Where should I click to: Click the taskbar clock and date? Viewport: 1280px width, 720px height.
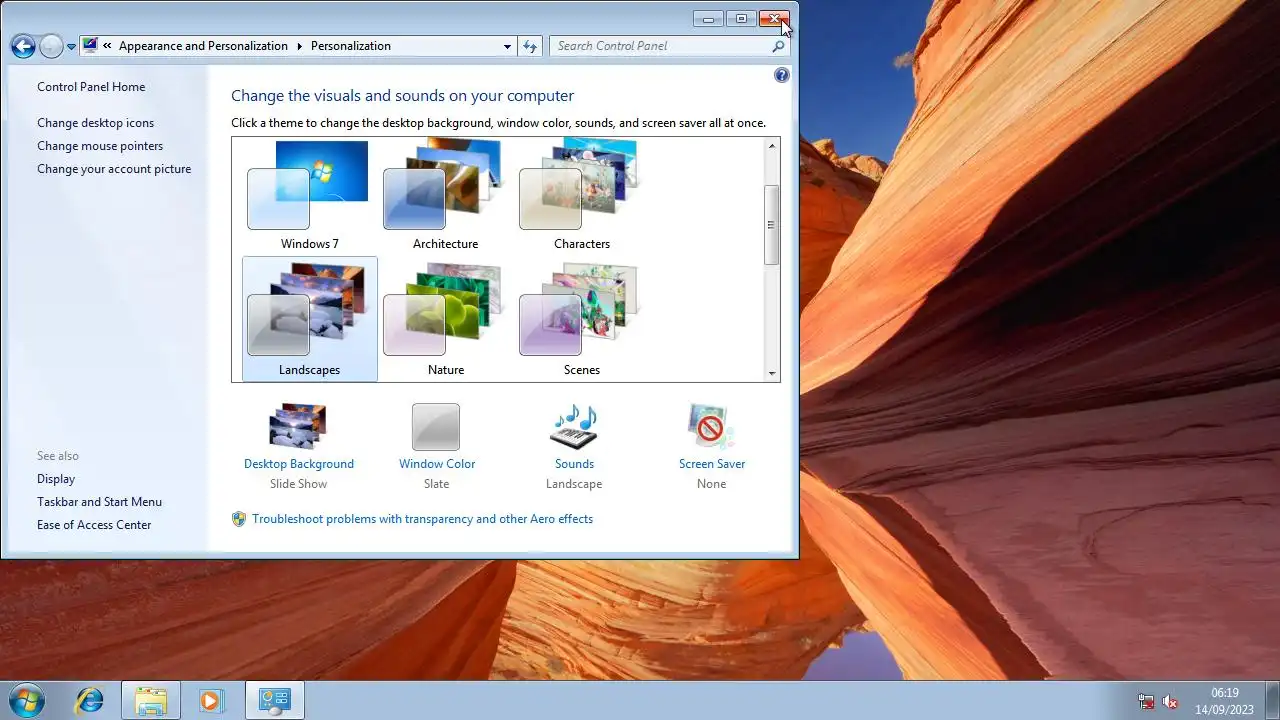tap(1225, 700)
